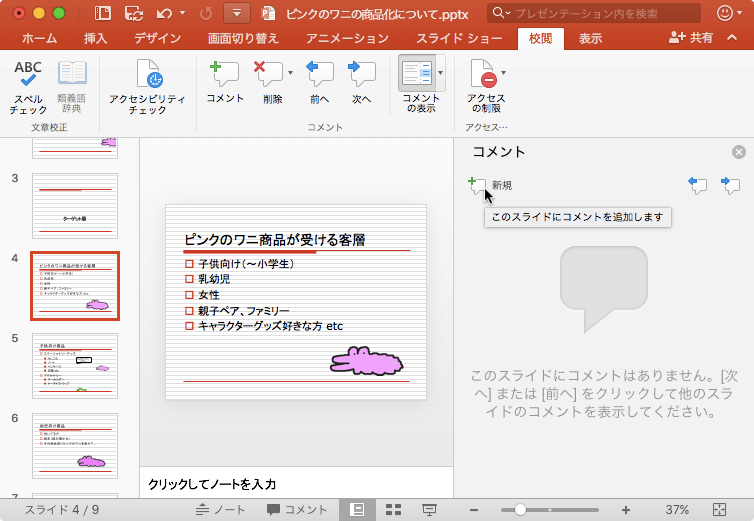Screen dimensions: 754x521
Task: Switch to the アニメーション tab
Action: pyautogui.click(x=346, y=39)
